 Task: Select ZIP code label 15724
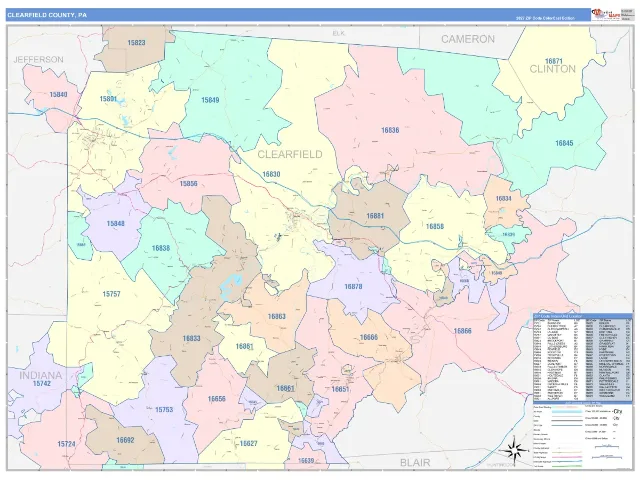(66, 444)
